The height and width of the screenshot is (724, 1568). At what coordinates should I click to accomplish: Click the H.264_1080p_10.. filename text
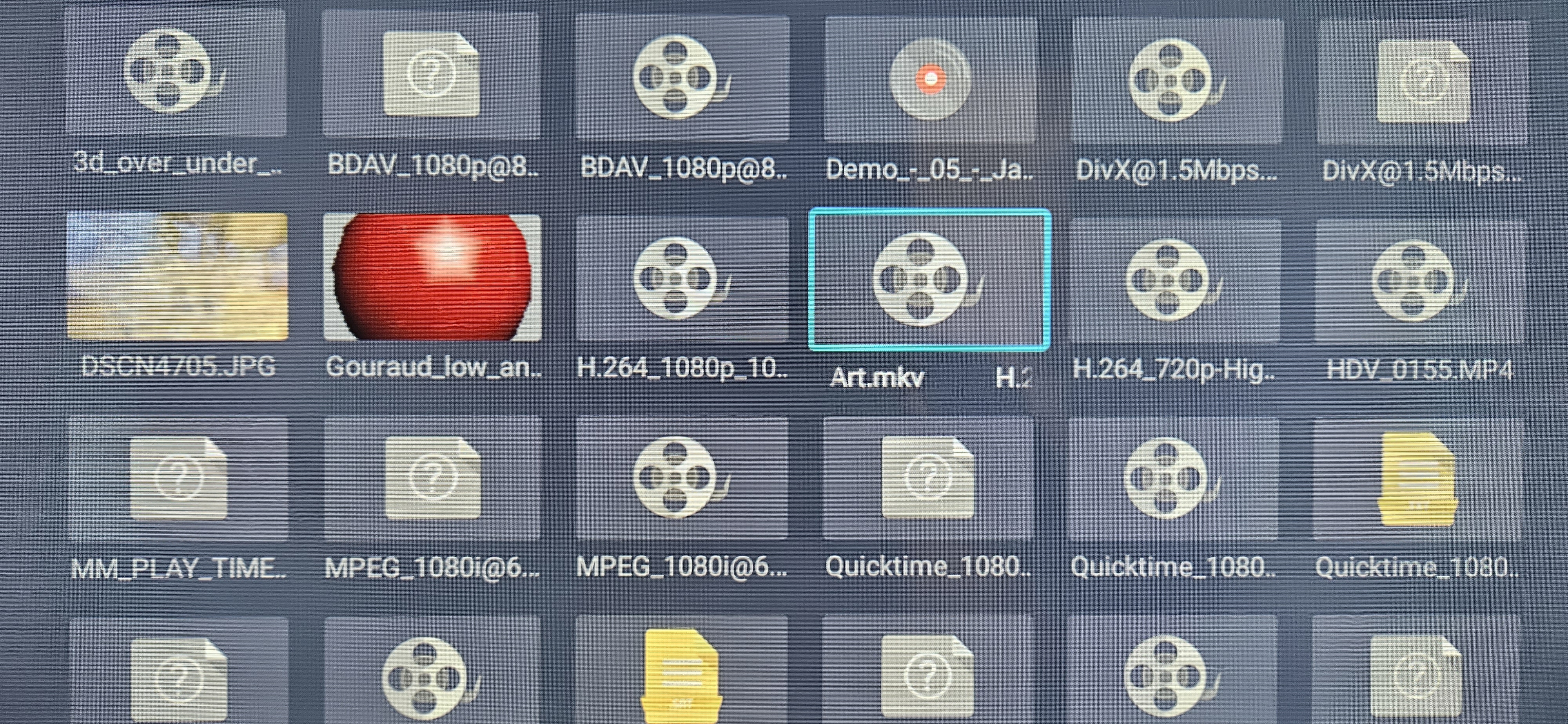pos(682,368)
